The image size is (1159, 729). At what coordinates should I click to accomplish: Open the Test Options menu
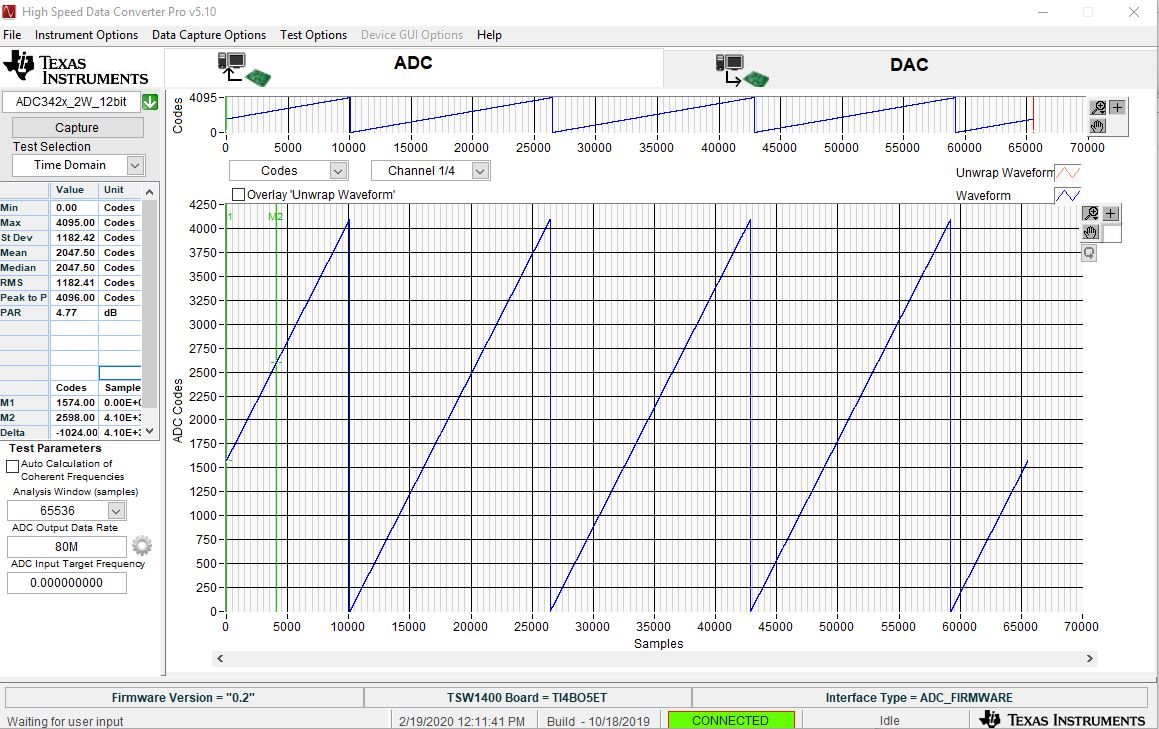pos(313,35)
